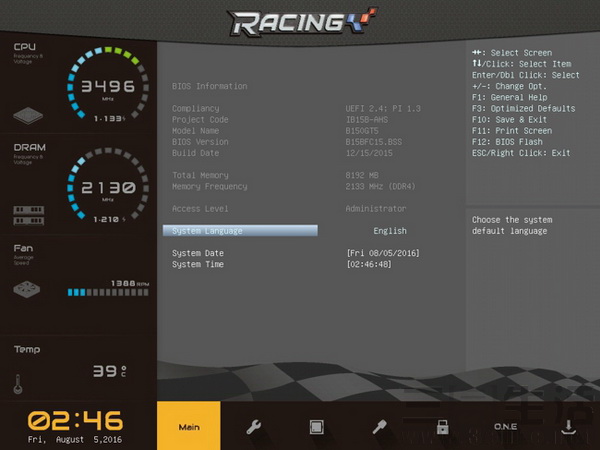Click the F11: Print Screen hint
Screen dimensions: 600x450
512,130
